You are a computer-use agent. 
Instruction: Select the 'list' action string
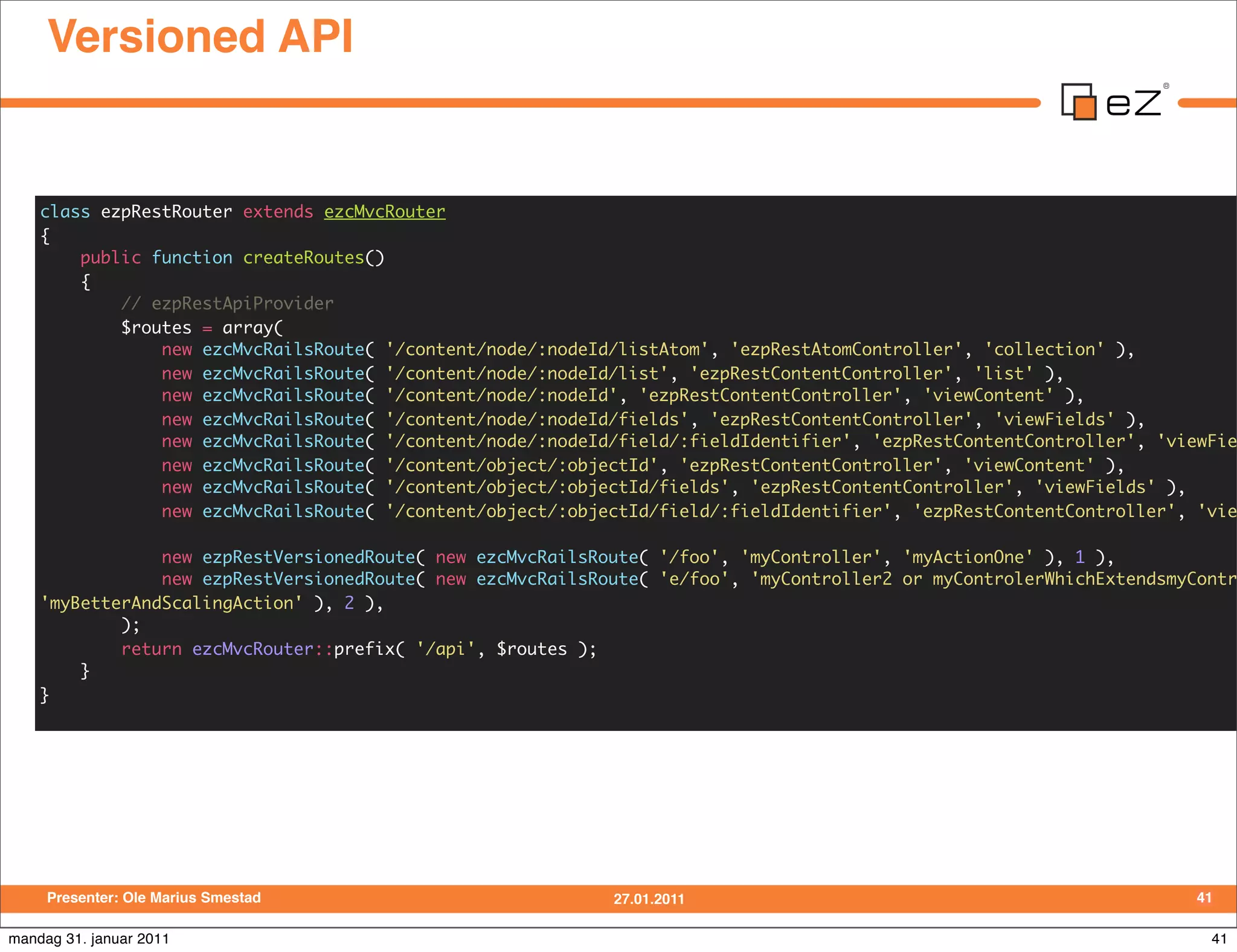(x=1004, y=373)
